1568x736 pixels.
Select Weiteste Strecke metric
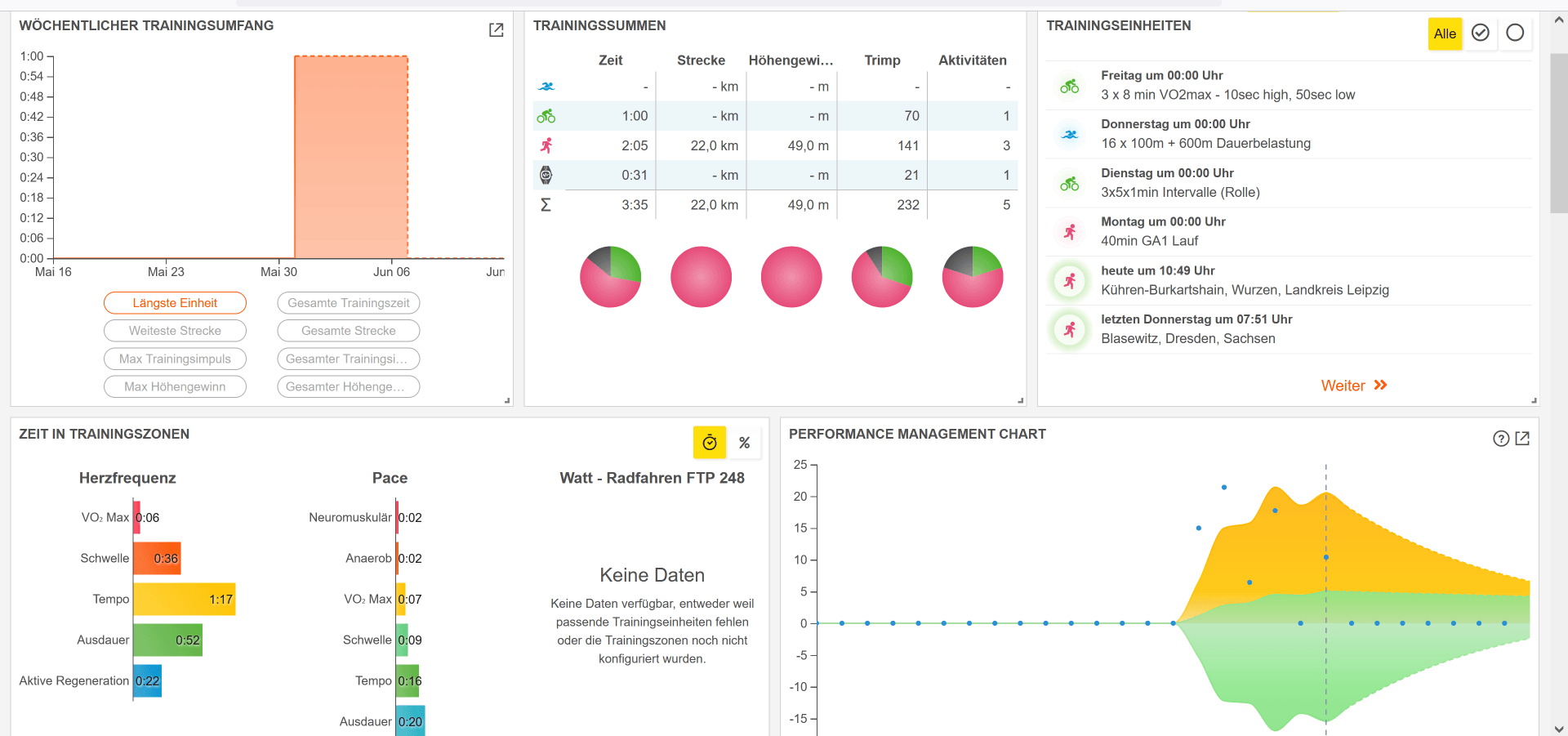tap(175, 331)
